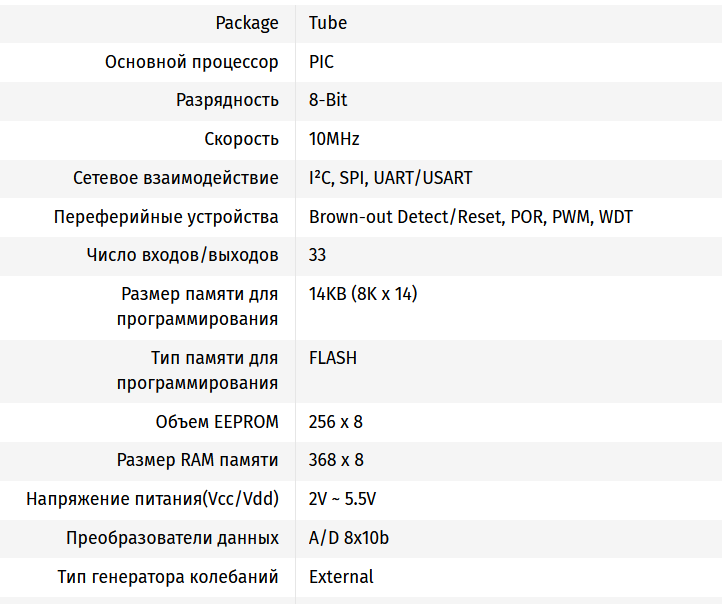The height and width of the screenshot is (604, 722).
Task: Click the "2V ~ 5.5V" voltage value
Action: click(342, 499)
